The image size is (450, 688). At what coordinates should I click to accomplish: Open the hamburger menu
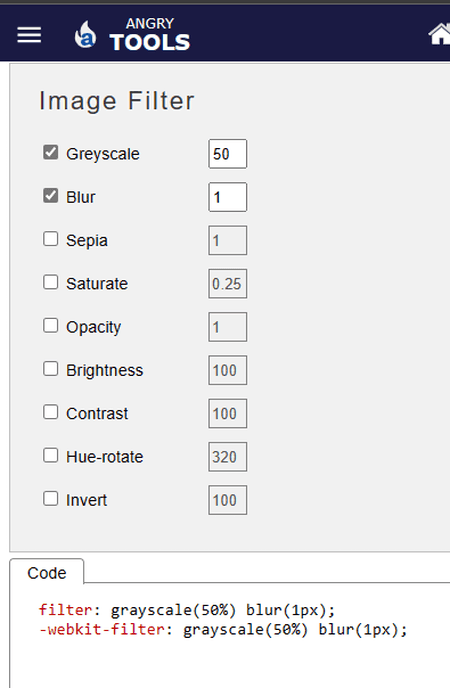click(x=29, y=35)
